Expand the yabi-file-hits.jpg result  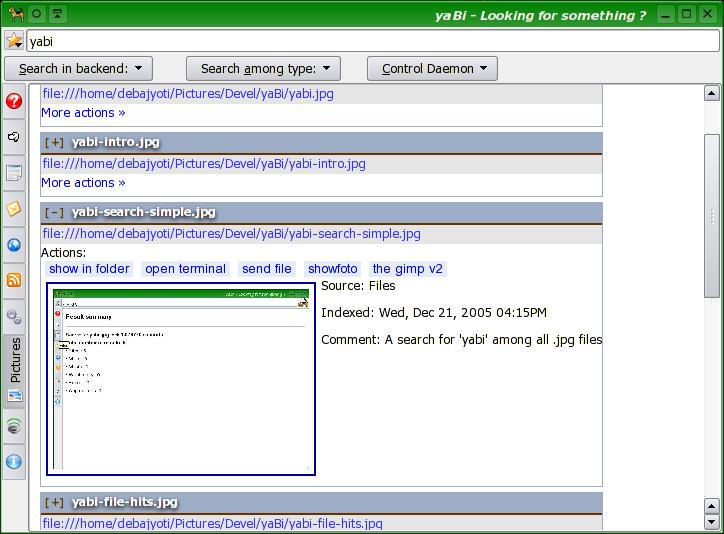[54, 502]
